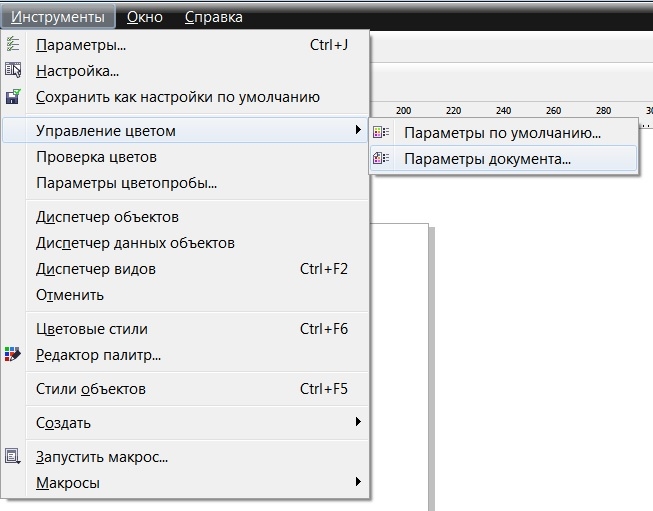Click the floppy disk save-as-default icon
The width and height of the screenshot is (653, 511).
[x=13, y=97]
